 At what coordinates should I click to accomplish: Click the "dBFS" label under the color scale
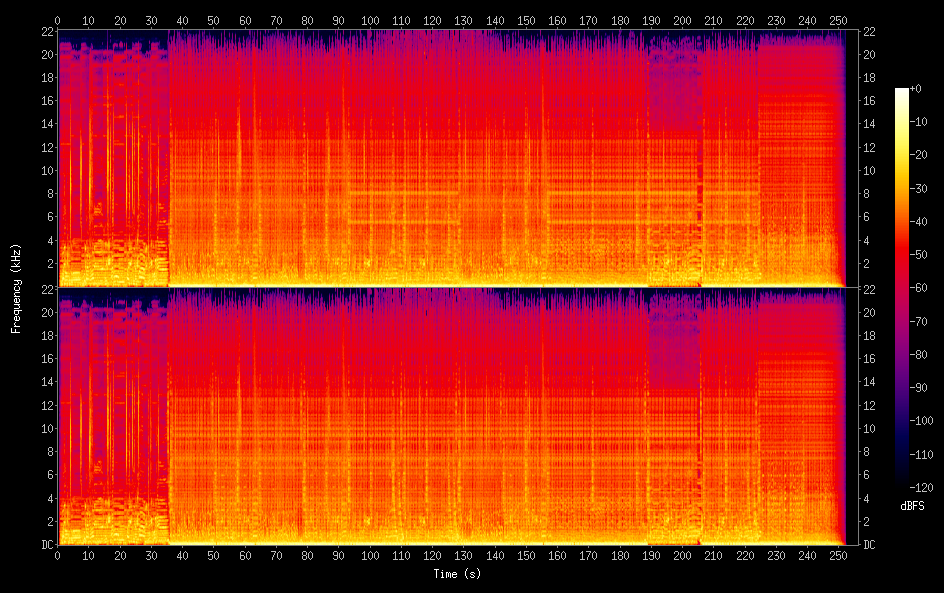912,507
